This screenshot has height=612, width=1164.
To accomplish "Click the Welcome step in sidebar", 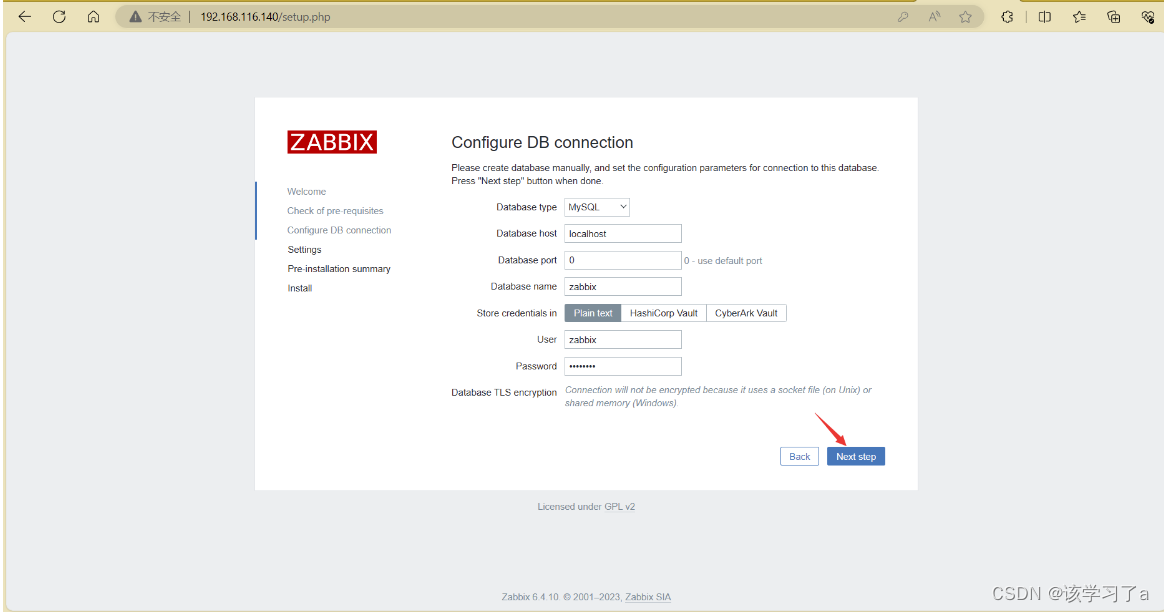I will [307, 192].
